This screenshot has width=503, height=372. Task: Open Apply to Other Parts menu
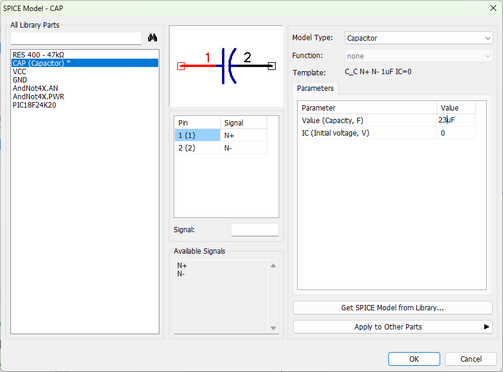pos(393,327)
